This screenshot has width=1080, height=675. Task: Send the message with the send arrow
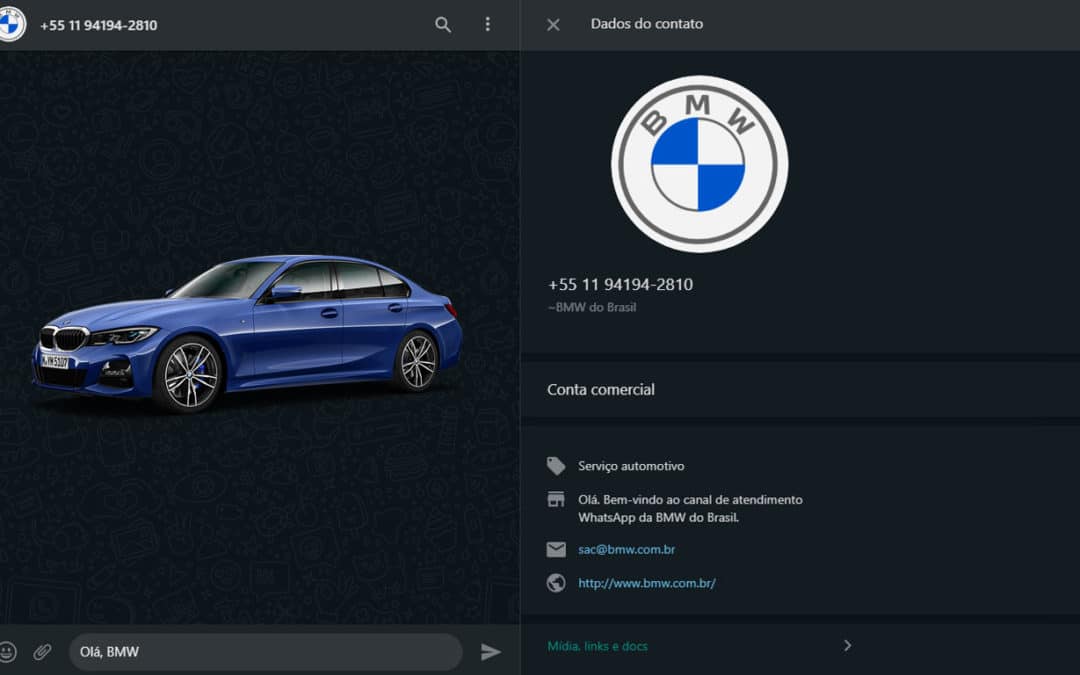point(490,652)
